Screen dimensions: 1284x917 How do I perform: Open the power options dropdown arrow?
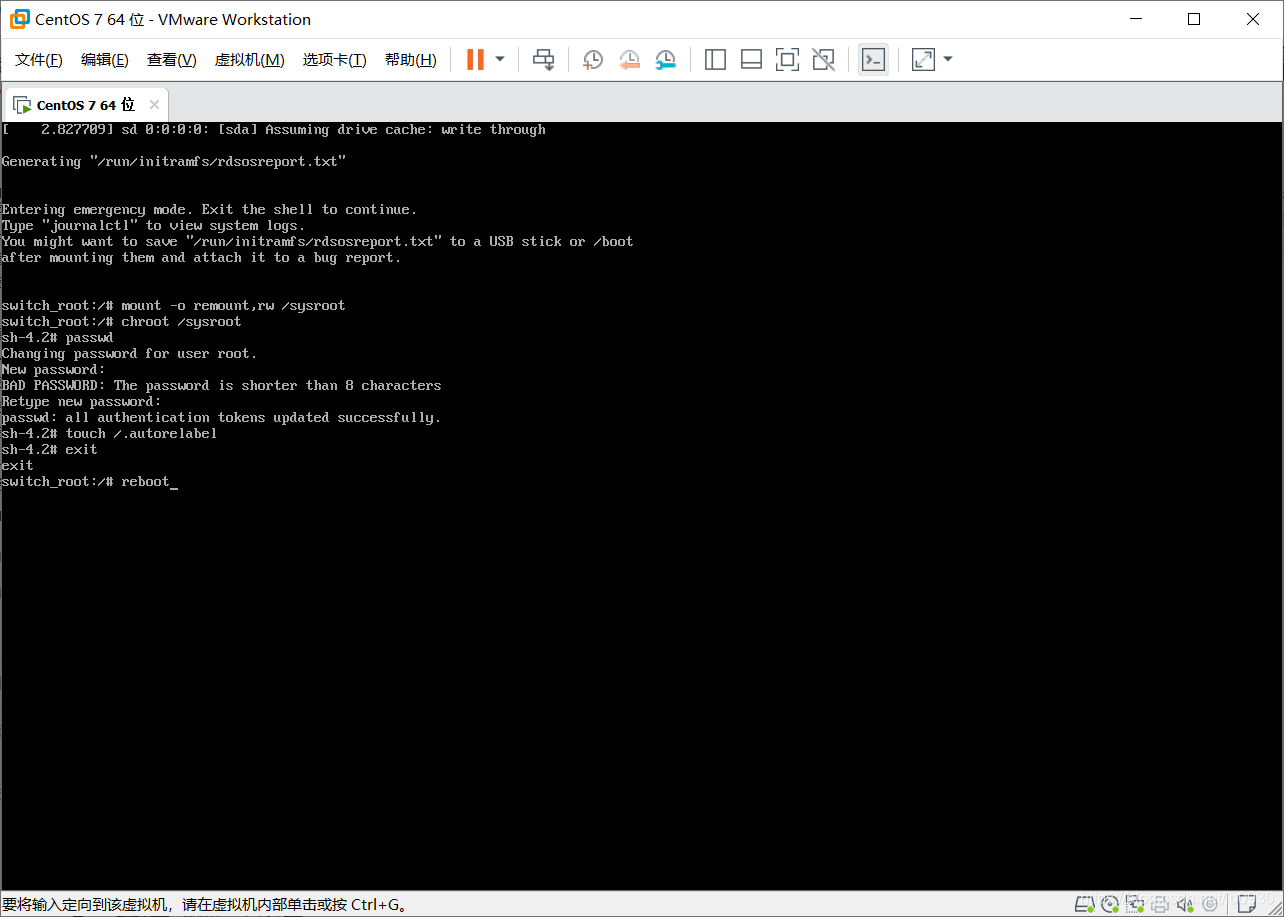pos(500,60)
